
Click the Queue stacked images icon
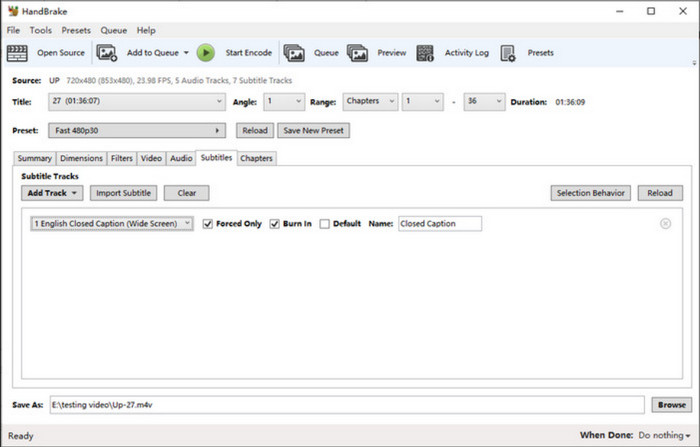point(294,53)
